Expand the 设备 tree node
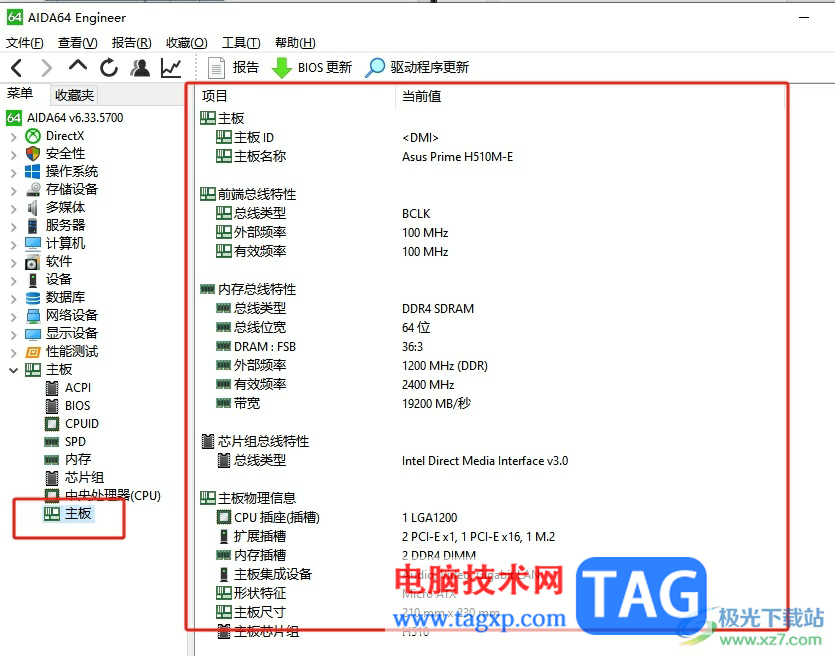The height and width of the screenshot is (656, 835). click(x=13, y=281)
